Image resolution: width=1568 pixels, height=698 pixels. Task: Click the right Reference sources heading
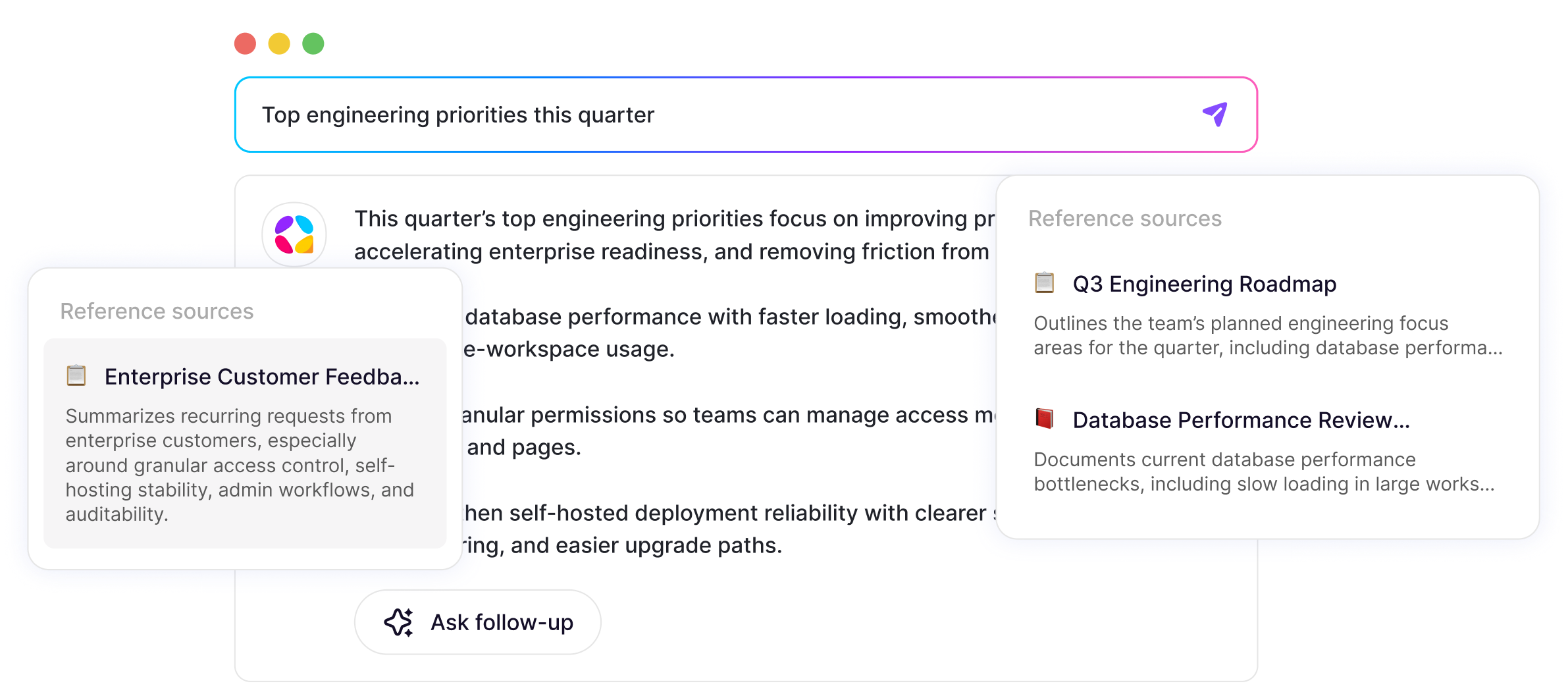1125,219
